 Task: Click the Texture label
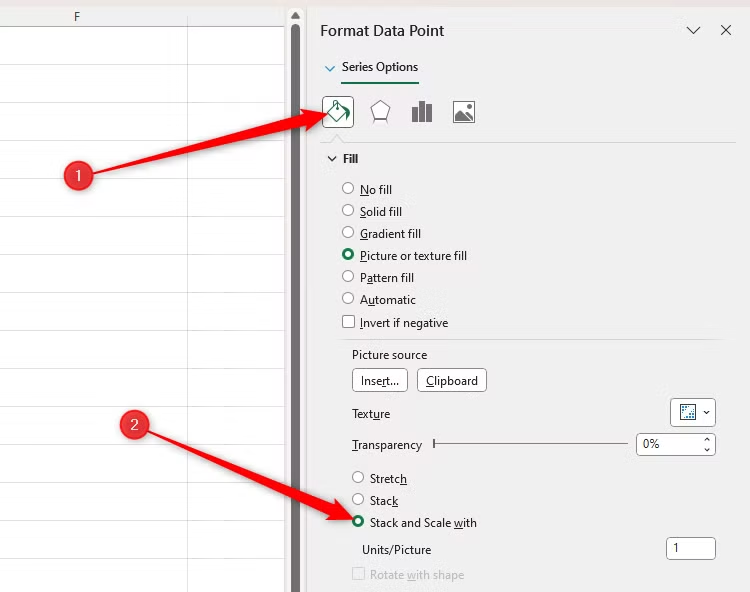coord(371,414)
